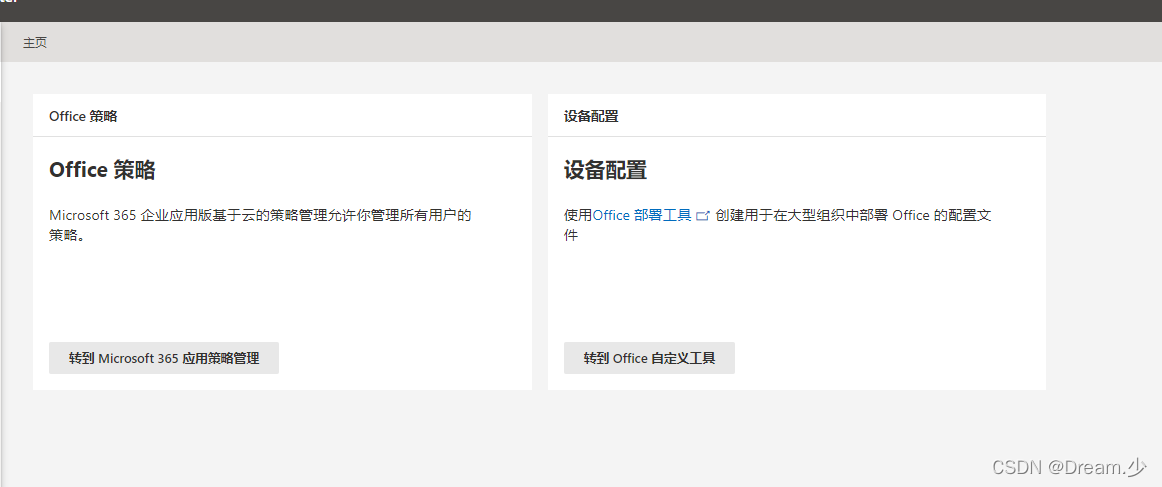The height and width of the screenshot is (487, 1162).
Task: Click the small Office 策略 card title
Action: click(x=83, y=116)
